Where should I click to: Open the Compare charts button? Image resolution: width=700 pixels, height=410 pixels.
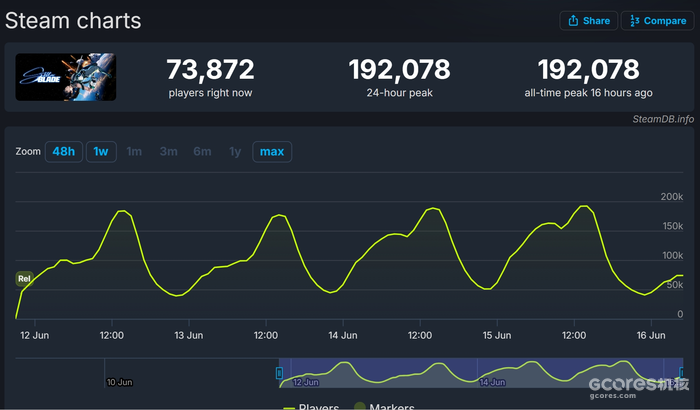click(x=658, y=21)
